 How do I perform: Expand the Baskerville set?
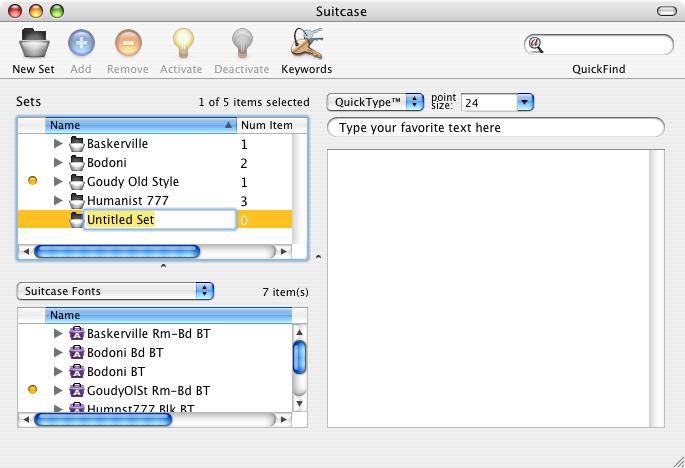[58, 143]
